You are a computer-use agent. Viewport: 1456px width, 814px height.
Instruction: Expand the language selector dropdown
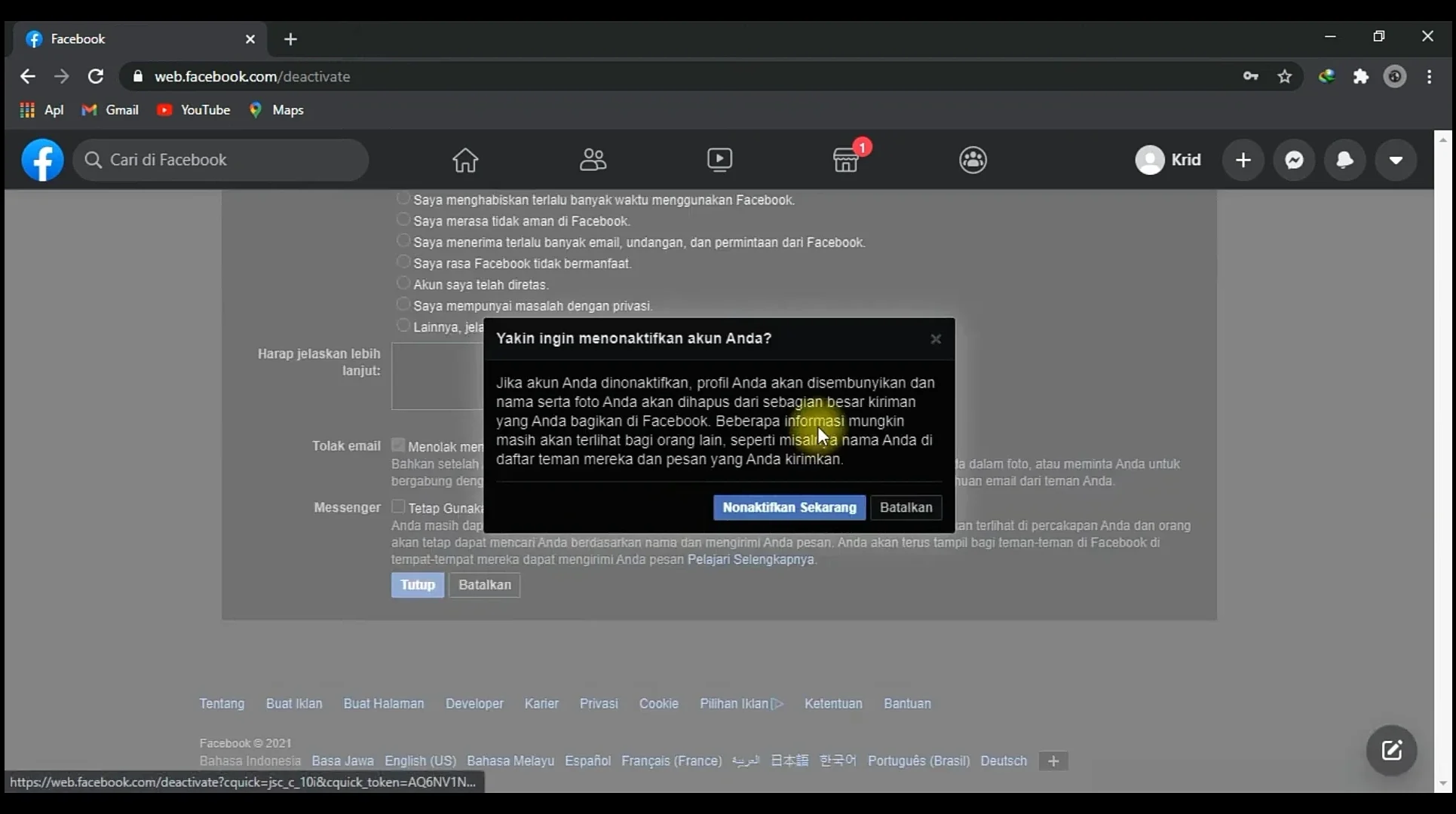(x=1053, y=761)
